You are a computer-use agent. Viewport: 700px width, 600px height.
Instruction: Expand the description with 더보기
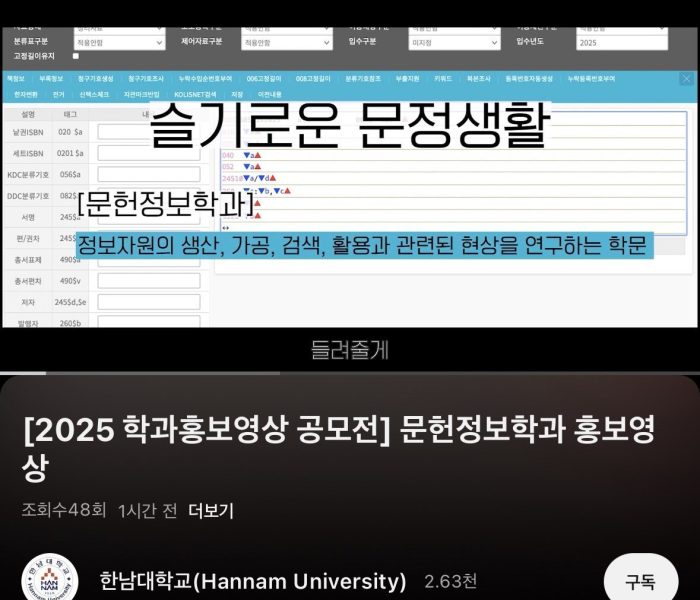coord(211,511)
